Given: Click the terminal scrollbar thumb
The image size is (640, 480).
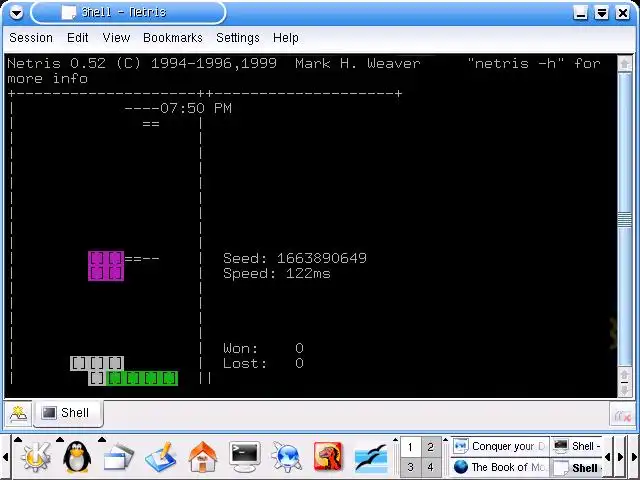Looking at the screenshot, I should [624, 220].
